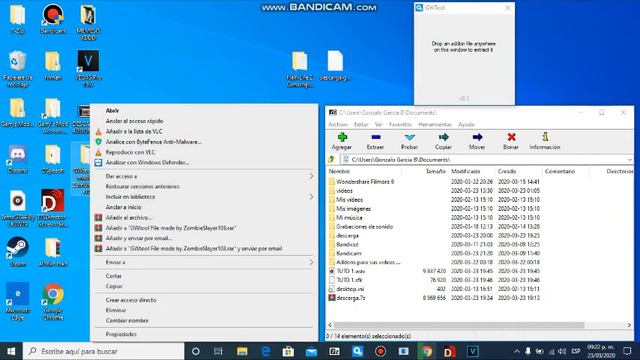Choose Añadir y enviar por email...
Viewport: 640px width, 360px height.
tap(204, 238)
